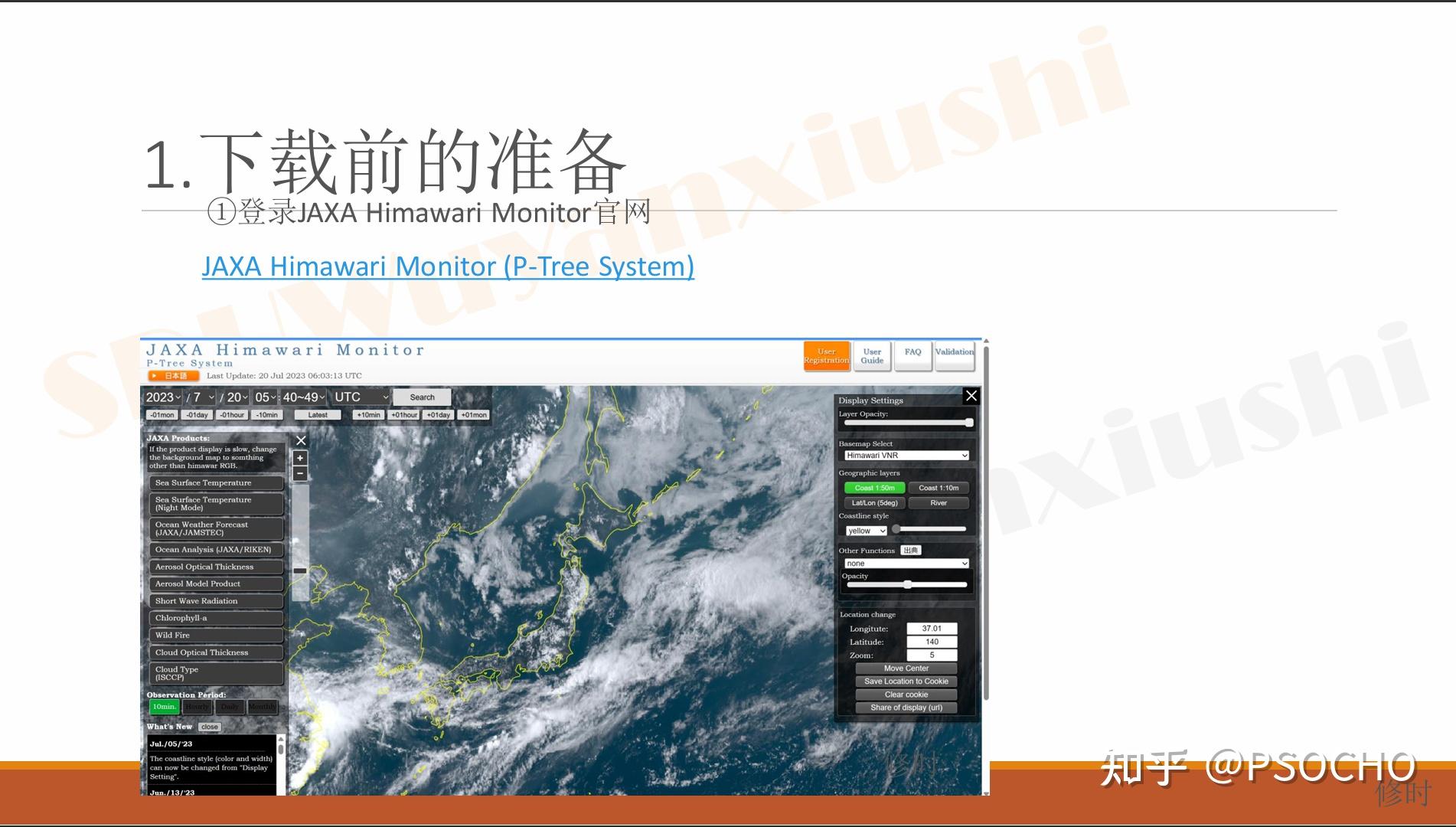Switch observation period to Hourly
This screenshot has height=827, width=1456.
pyautogui.click(x=196, y=706)
